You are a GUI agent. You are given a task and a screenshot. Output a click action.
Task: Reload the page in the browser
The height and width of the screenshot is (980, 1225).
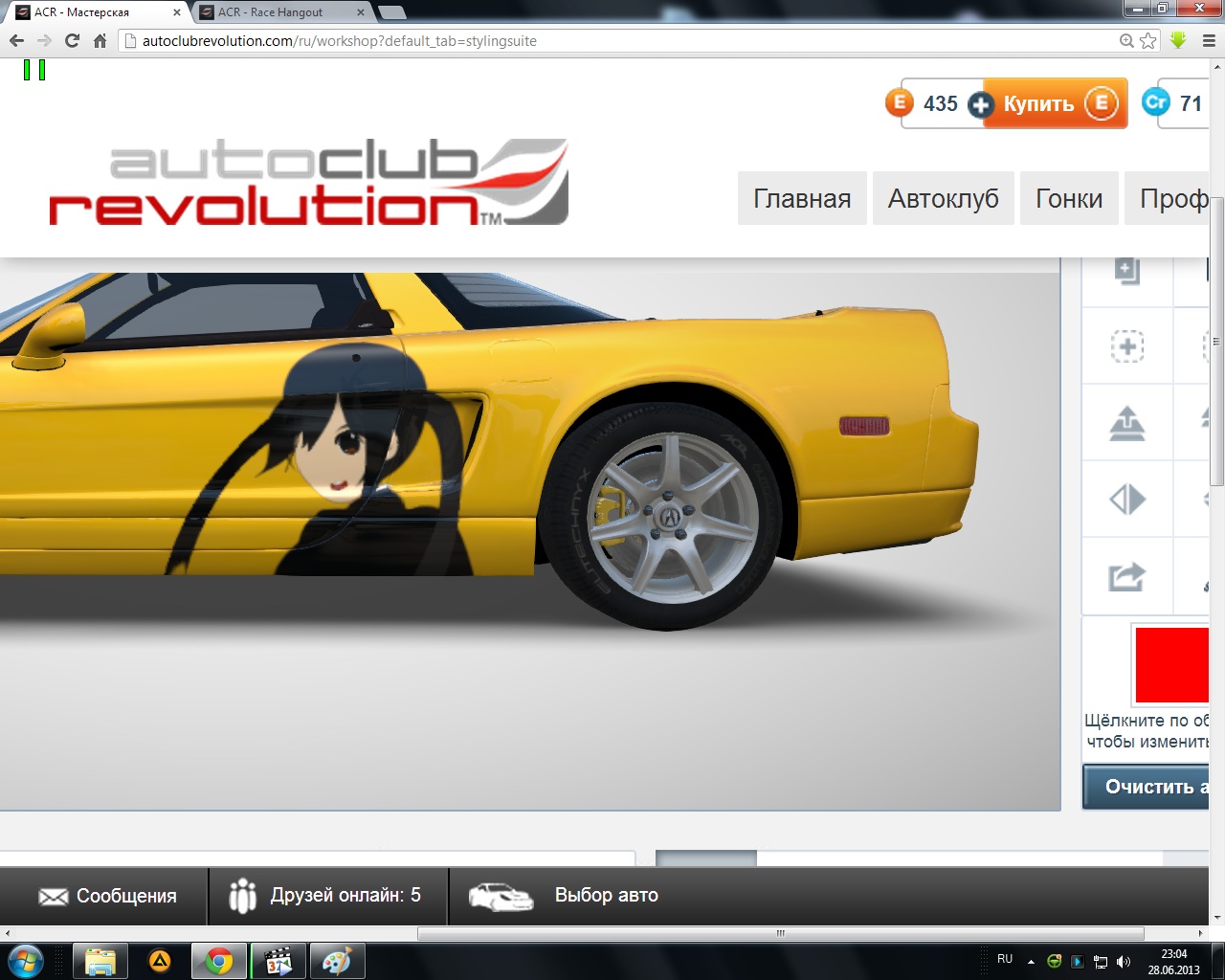tap(72, 40)
